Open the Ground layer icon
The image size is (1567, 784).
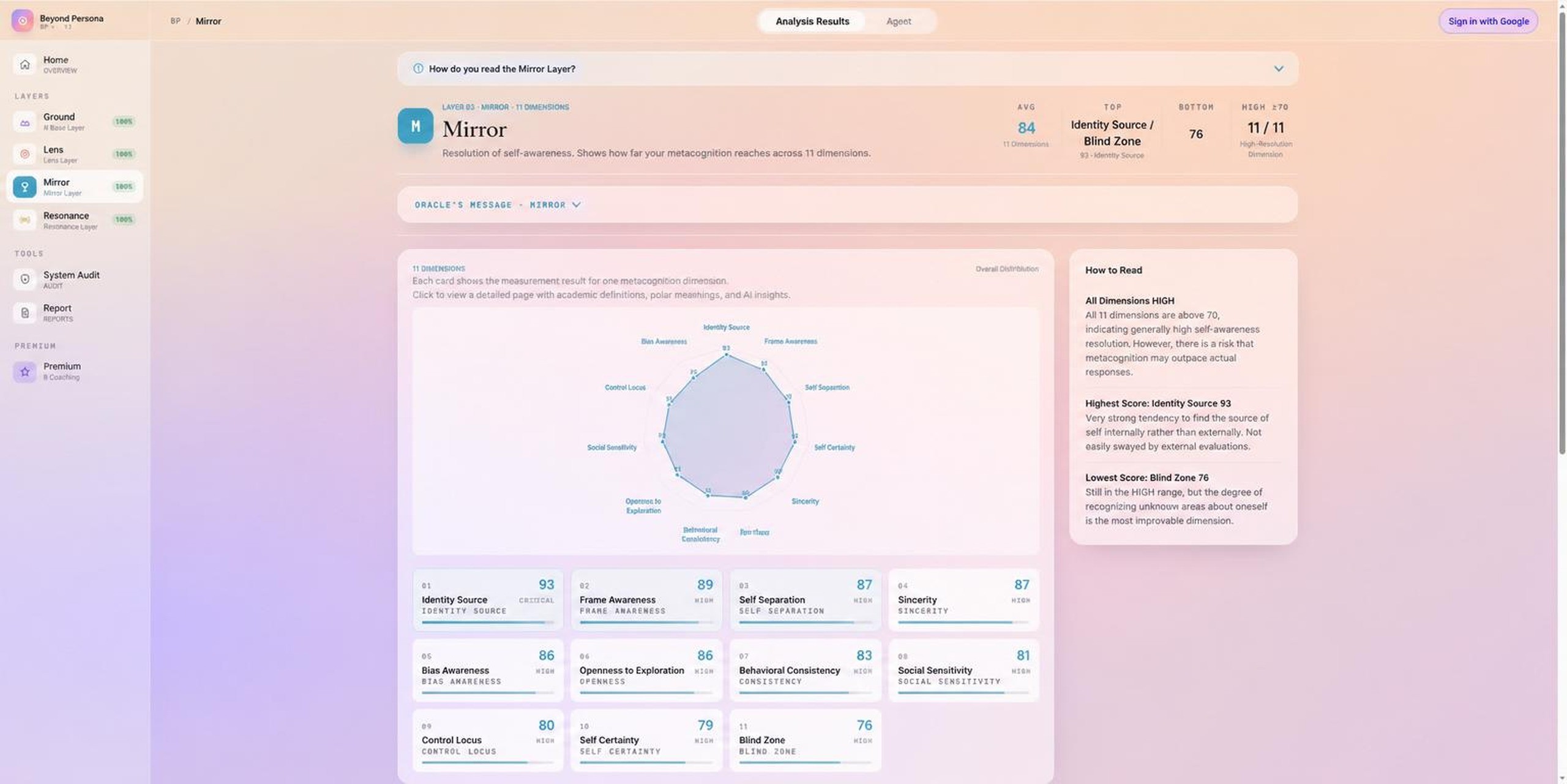(24, 122)
